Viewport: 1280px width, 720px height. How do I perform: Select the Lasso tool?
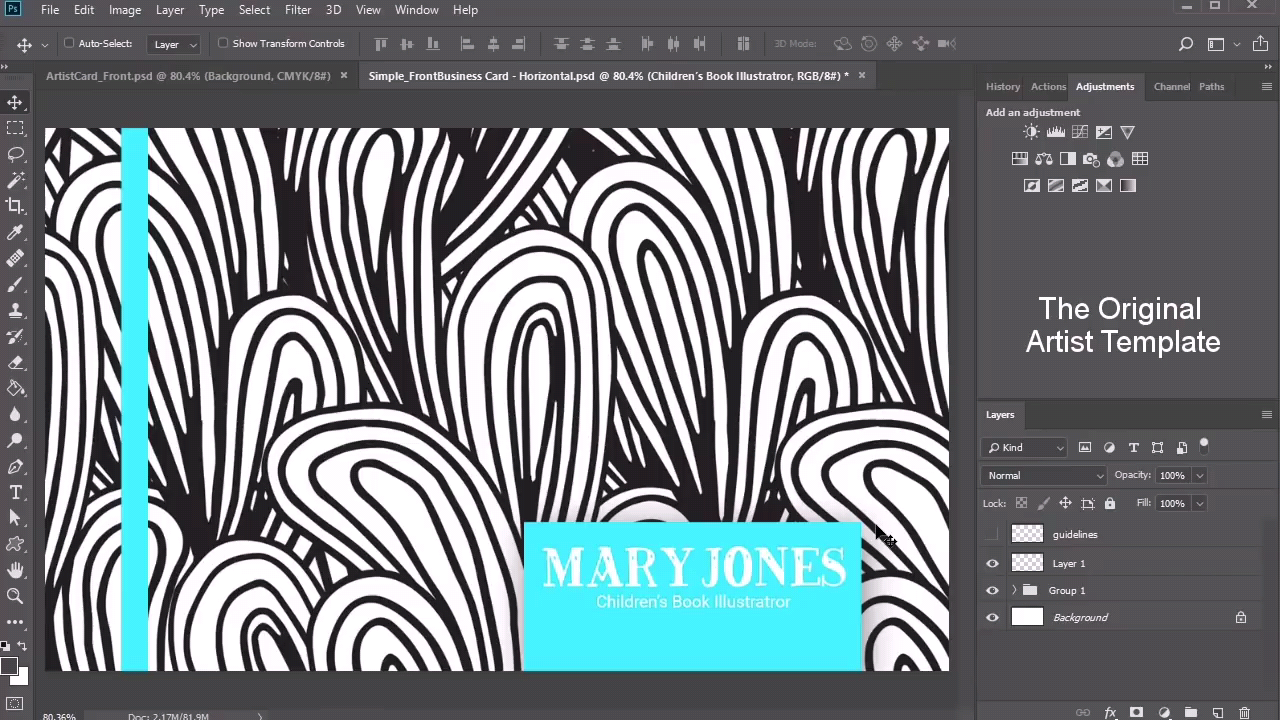coord(15,154)
